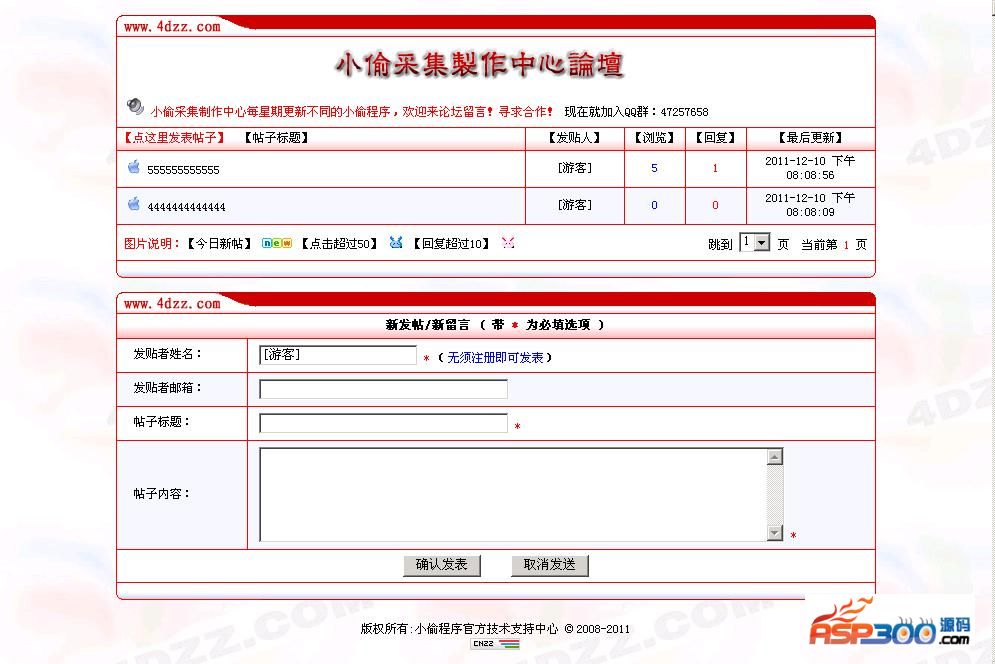
Task: Click the QQ group number 47257658
Action: tap(684, 112)
